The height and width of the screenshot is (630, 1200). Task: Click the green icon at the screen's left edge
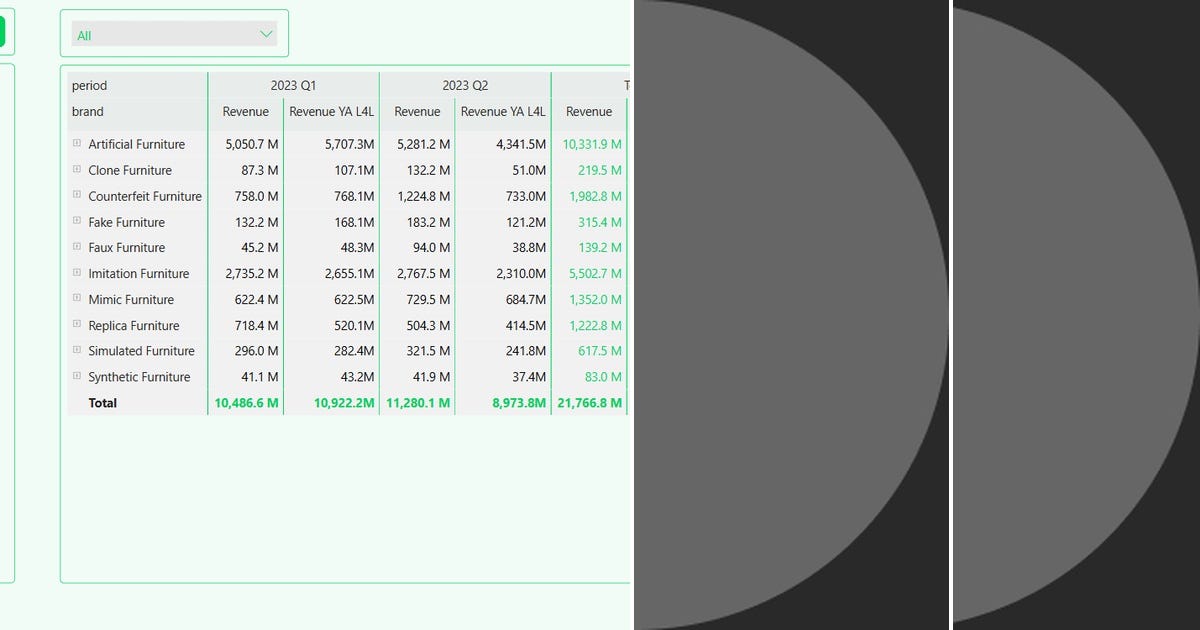(4, 31)
